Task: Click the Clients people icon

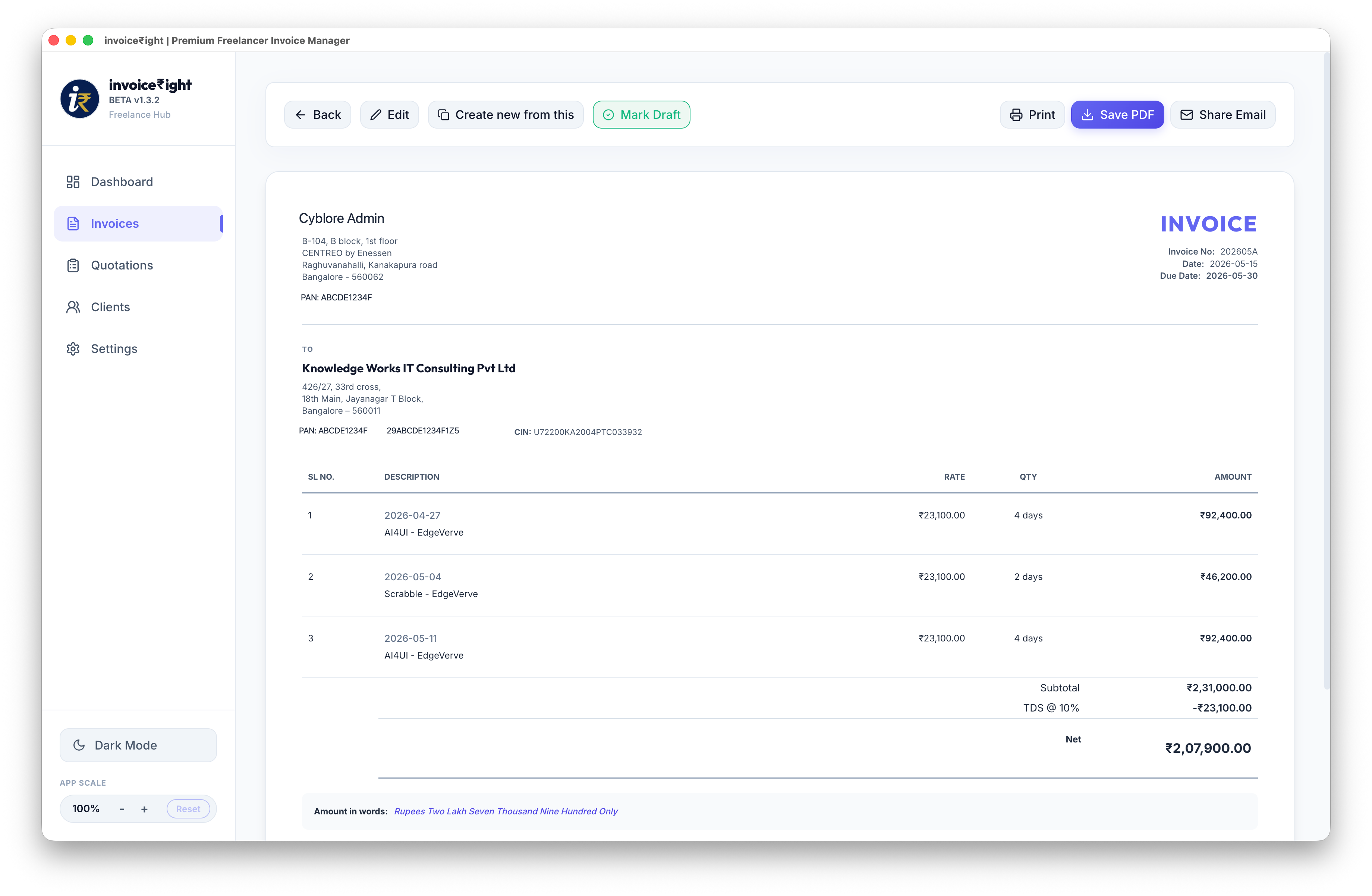Action: click(x=73, y=307)
